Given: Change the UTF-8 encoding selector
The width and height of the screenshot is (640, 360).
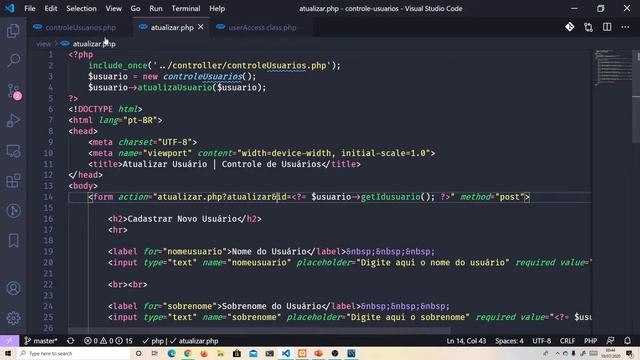Looking at the screenshot, I should click(x=542, y=340).
